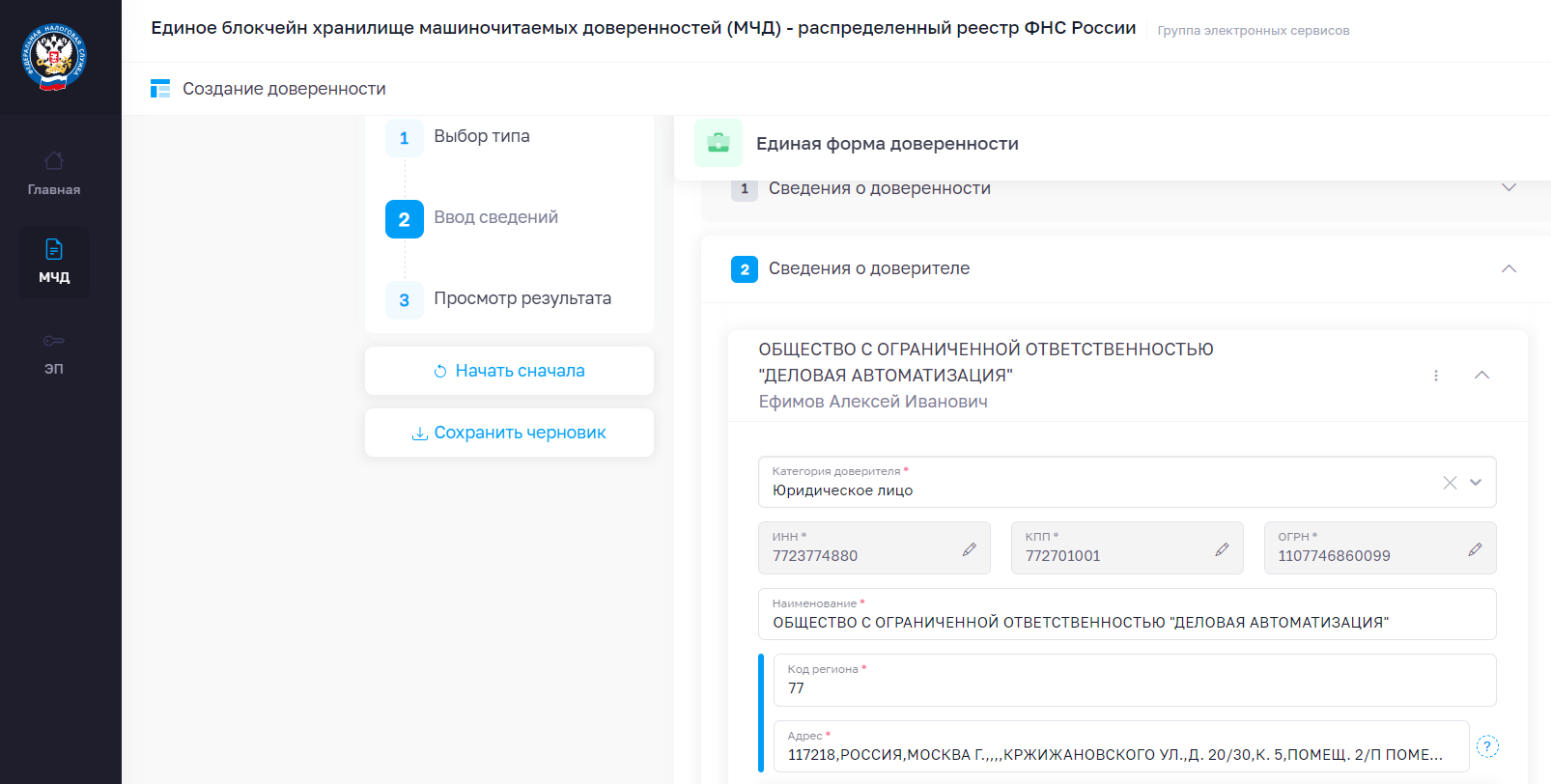Click Группа электронных сервисов link
Screen dimensions: 1551x784
click(x=1254, y=31)
